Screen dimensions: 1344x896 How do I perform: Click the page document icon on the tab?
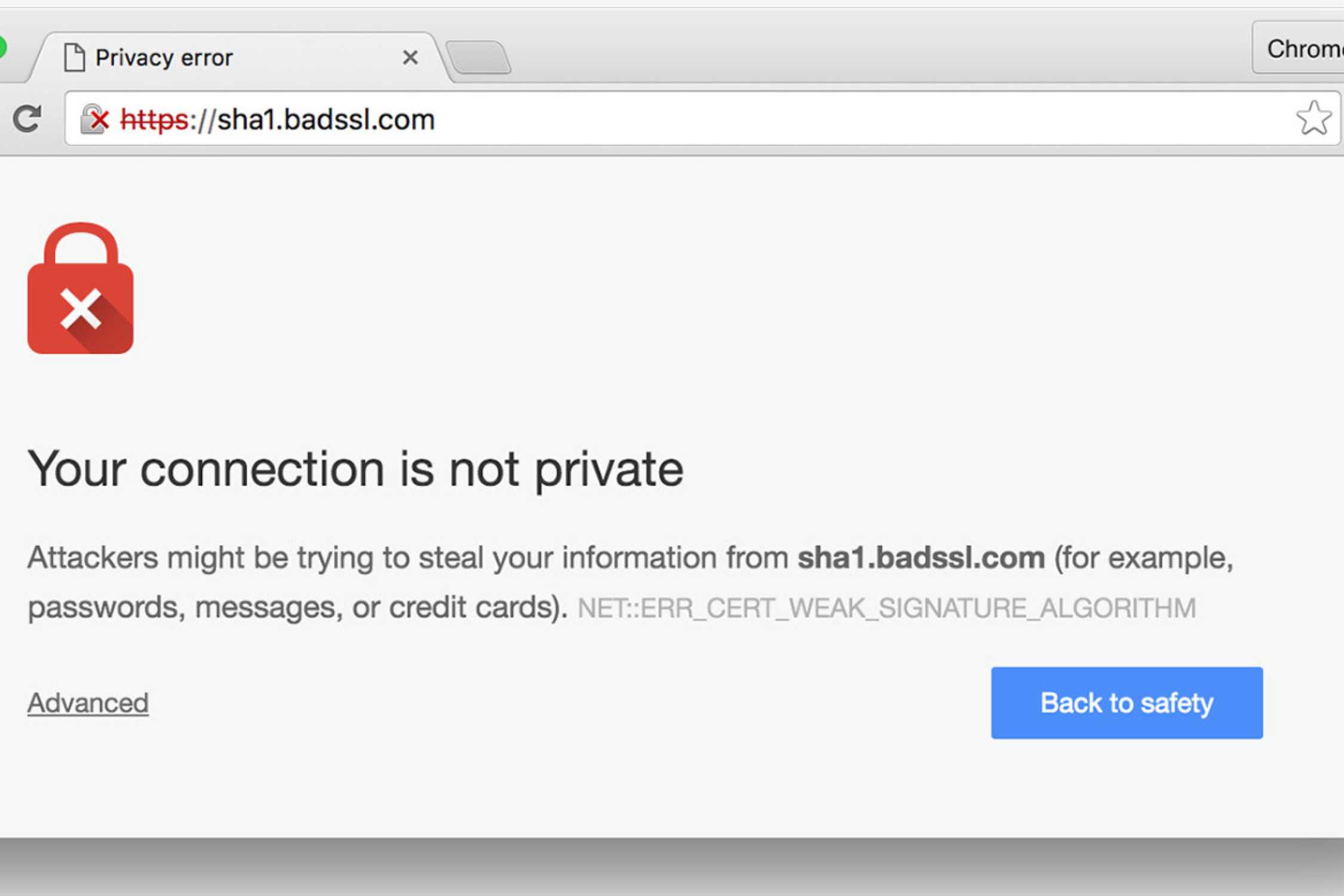coord(74,56)
